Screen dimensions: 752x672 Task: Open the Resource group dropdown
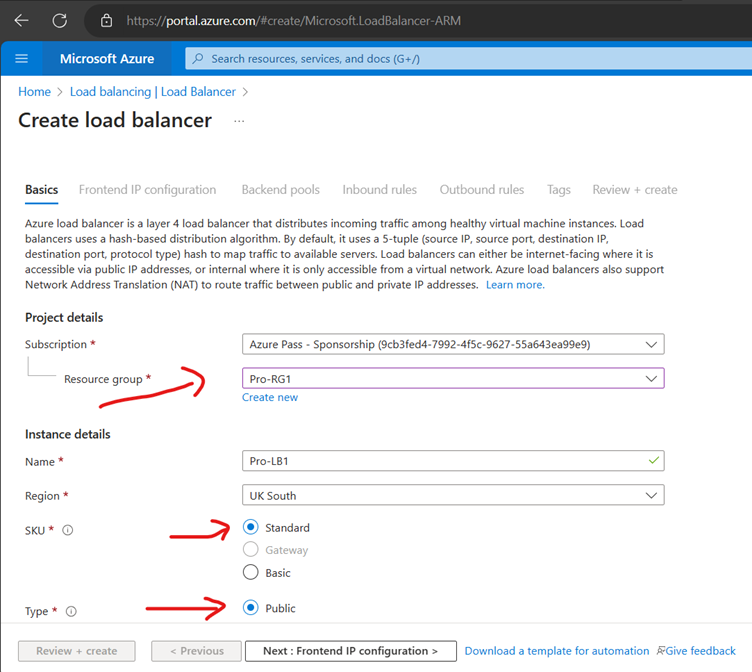(453, 379)
